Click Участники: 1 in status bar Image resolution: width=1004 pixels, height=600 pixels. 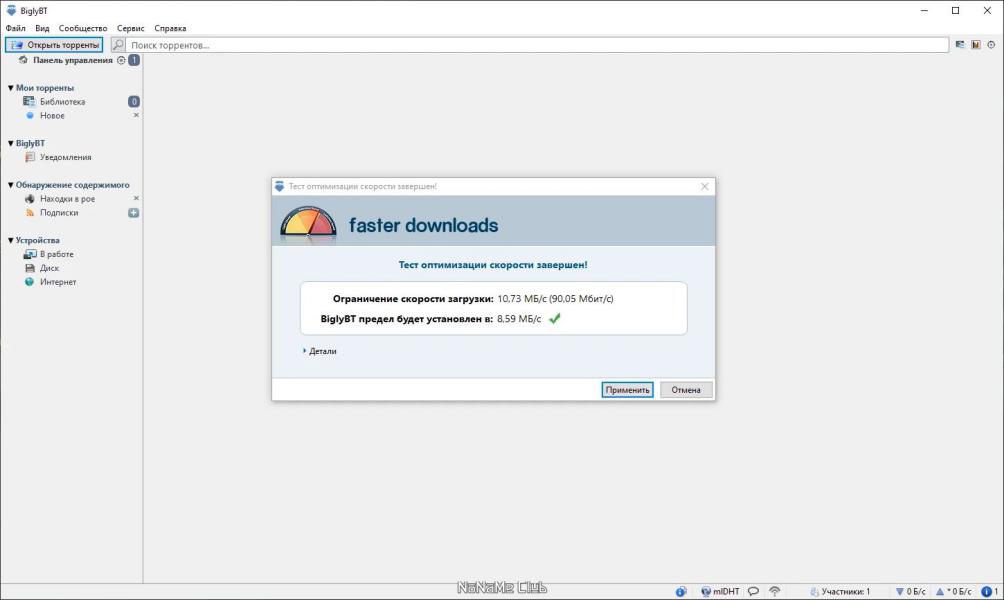pyautogui.click(x=845, y=592)
